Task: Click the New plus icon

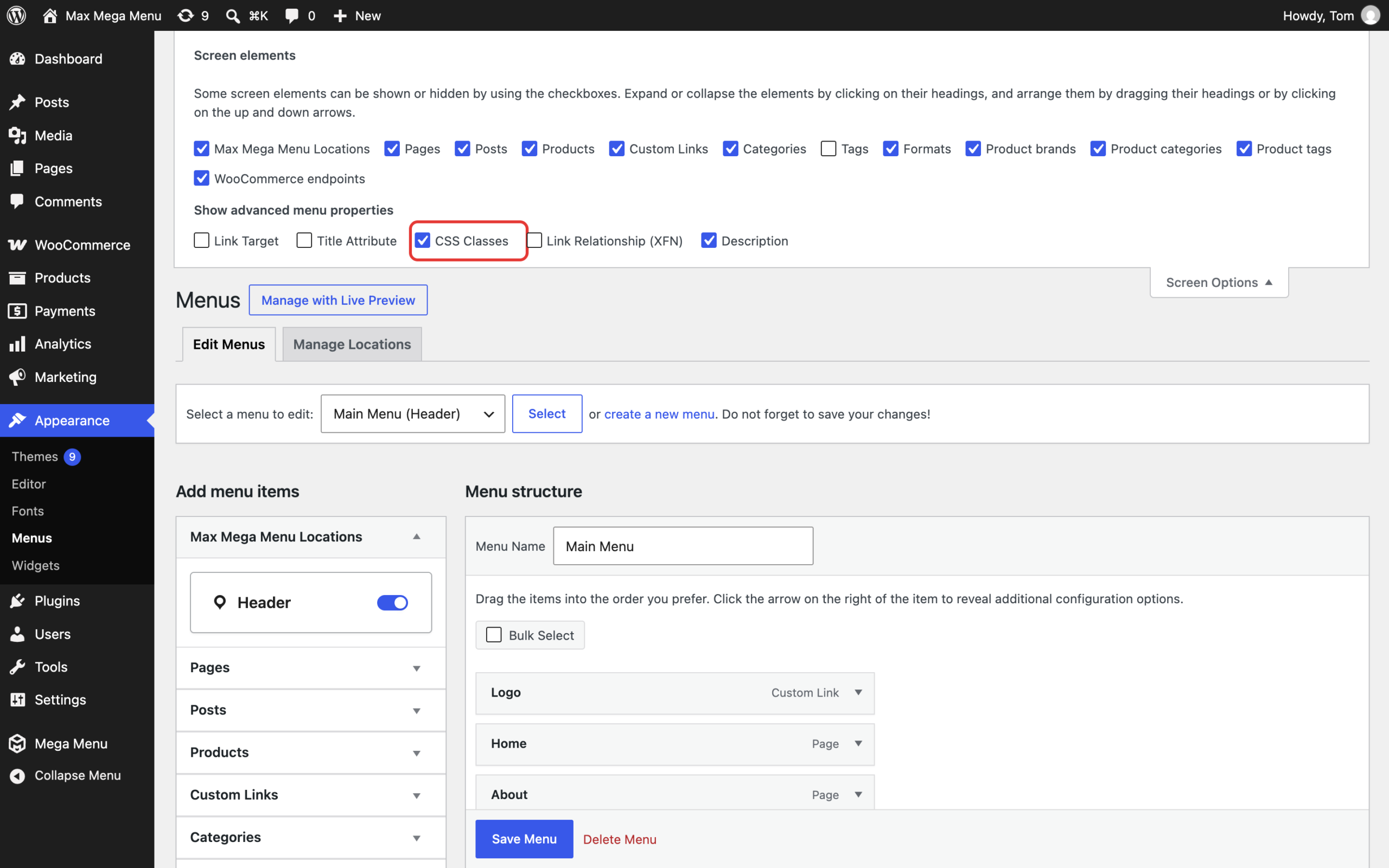Action: pos(340,16)
